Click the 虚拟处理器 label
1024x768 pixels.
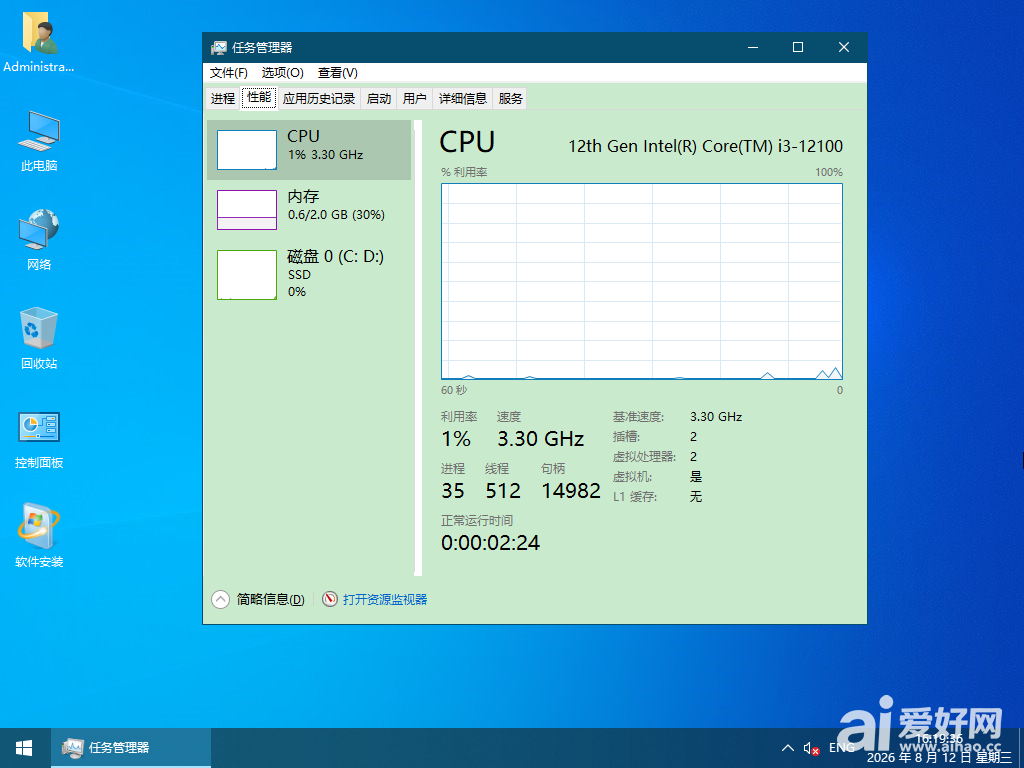click(x=644, y=456)
